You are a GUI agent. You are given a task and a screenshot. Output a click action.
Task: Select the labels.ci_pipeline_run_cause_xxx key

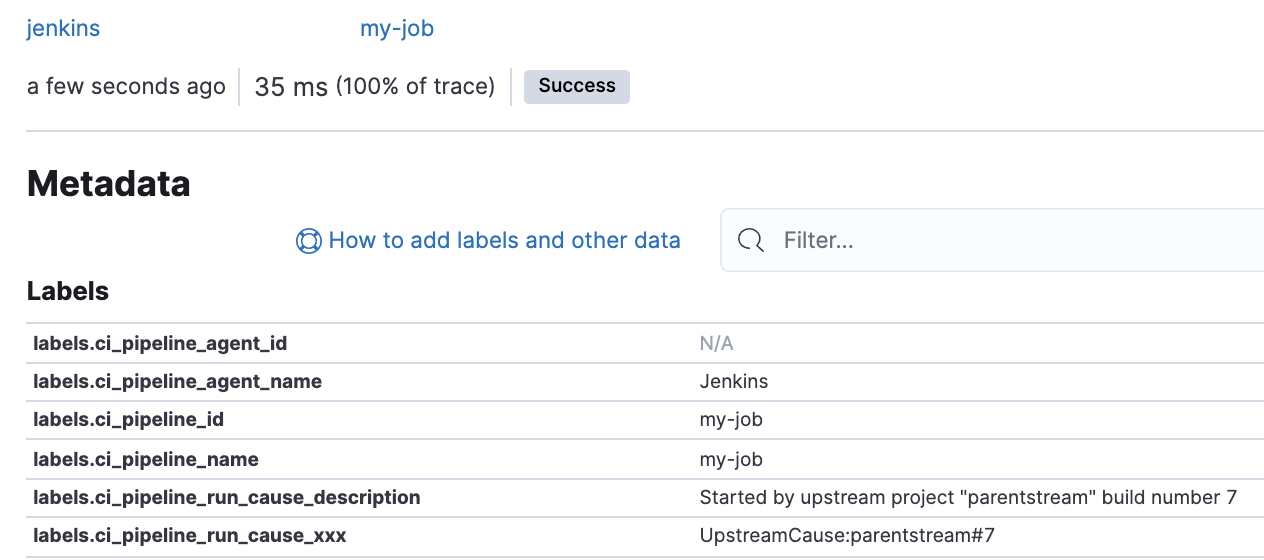189,536
